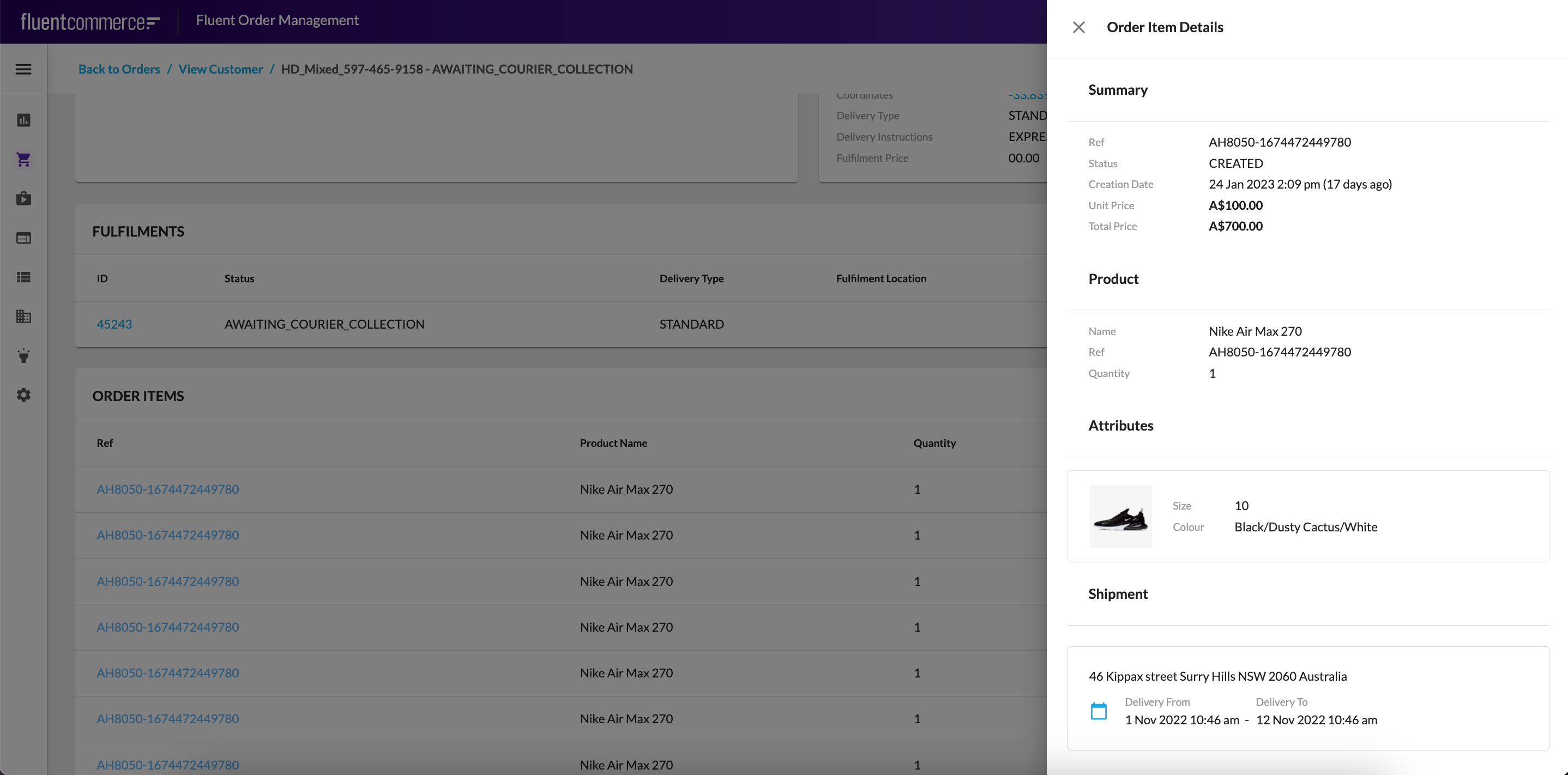Screen dimensions: 1568x775
Task: Open the list view sidebar icon
Action: tap(23, 277)
